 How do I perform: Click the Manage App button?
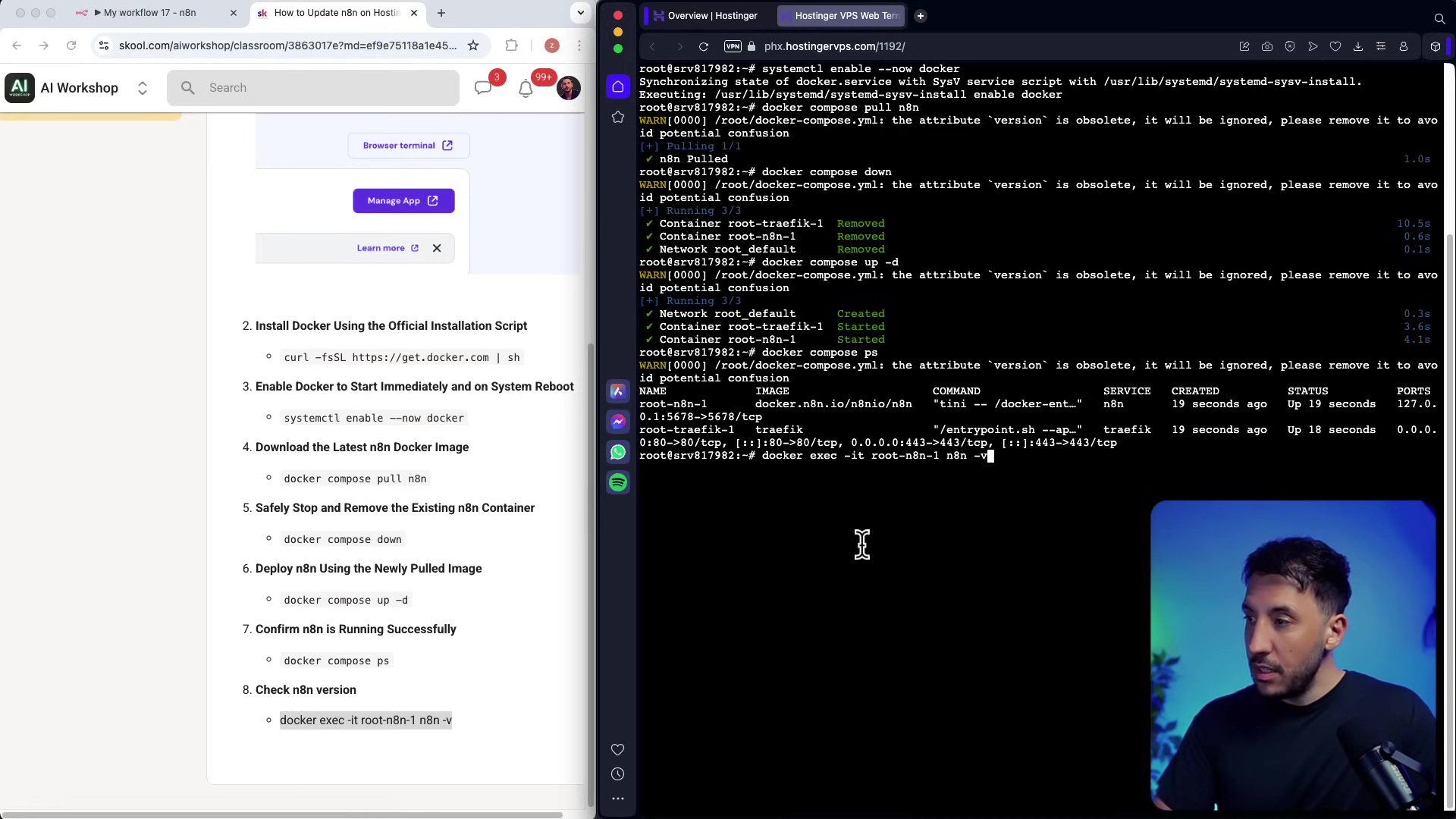pyautogui.click(x=403, y=201)
